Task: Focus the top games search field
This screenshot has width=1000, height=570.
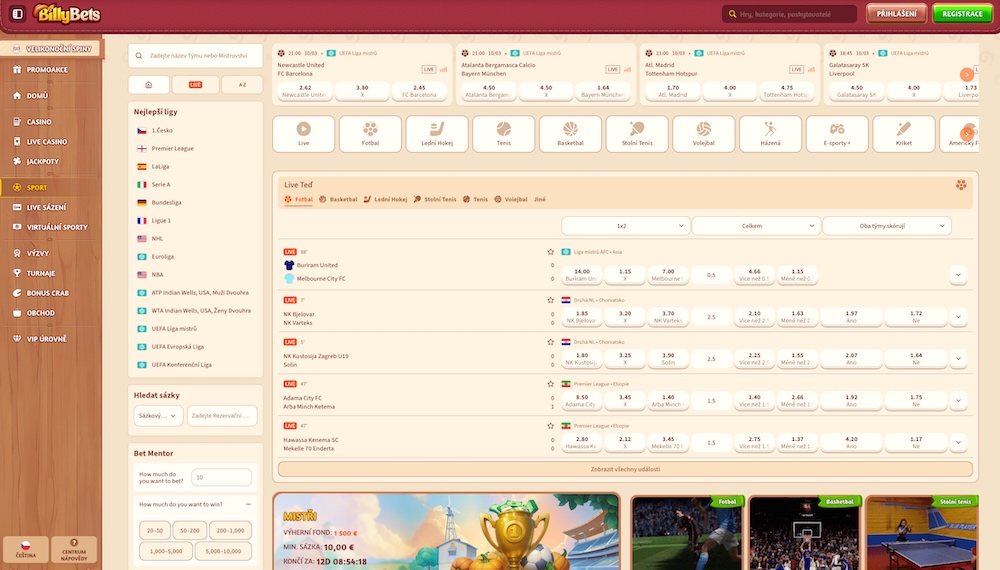Action: (790, 13)
